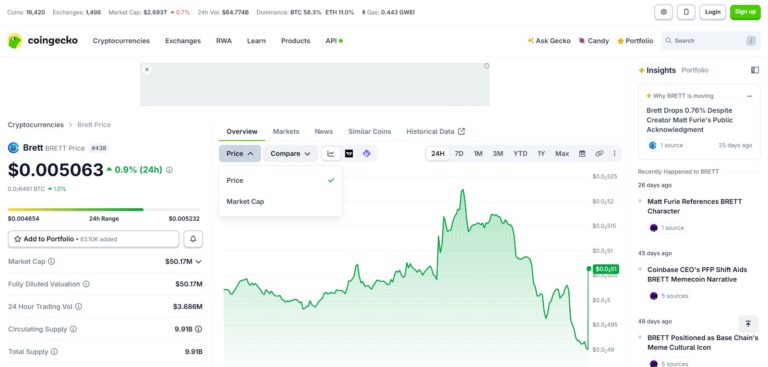
Task: Select the 7D time range
Action: coord(459,153)
